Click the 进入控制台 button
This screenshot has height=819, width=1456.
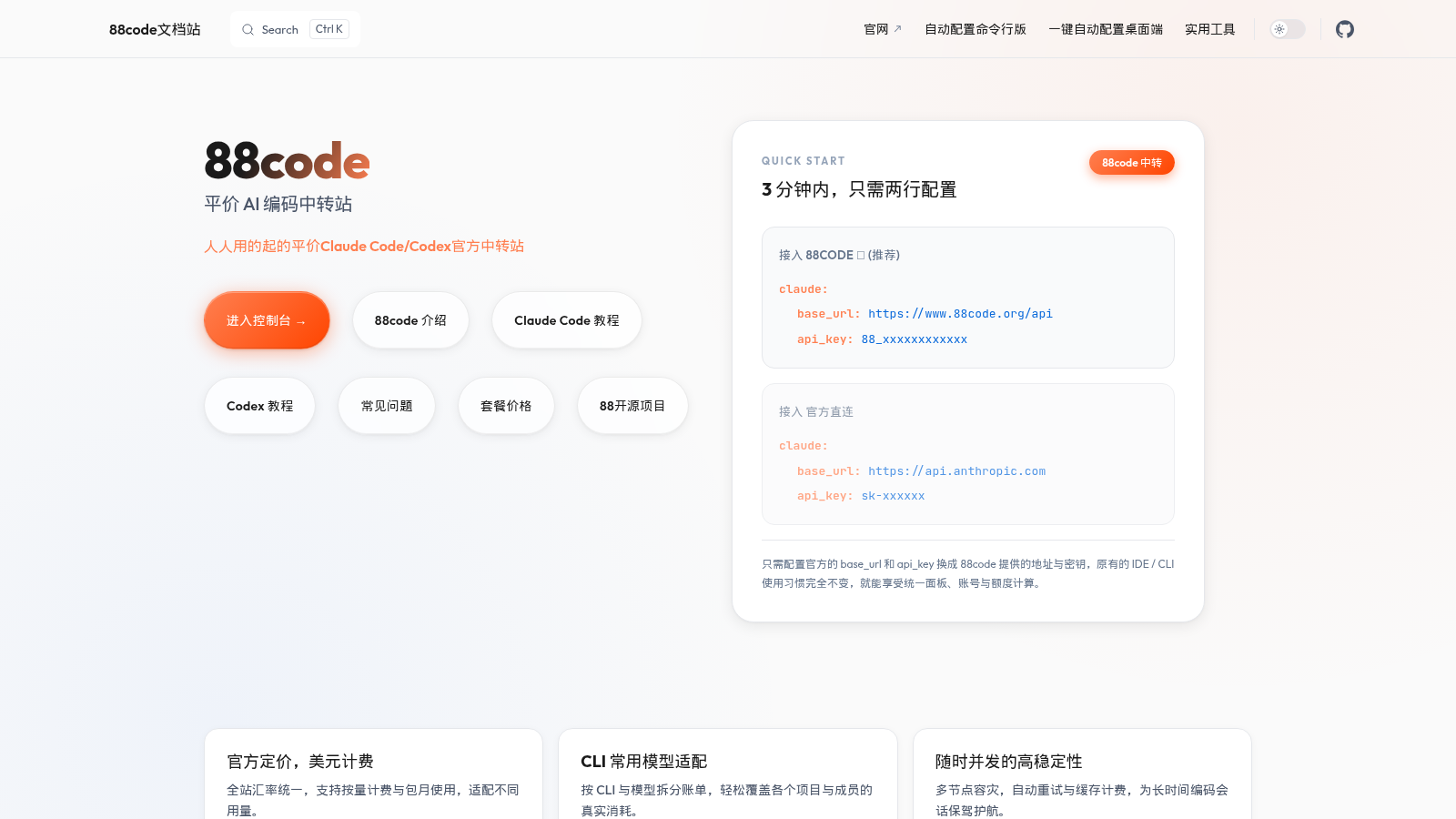point(267,320)
